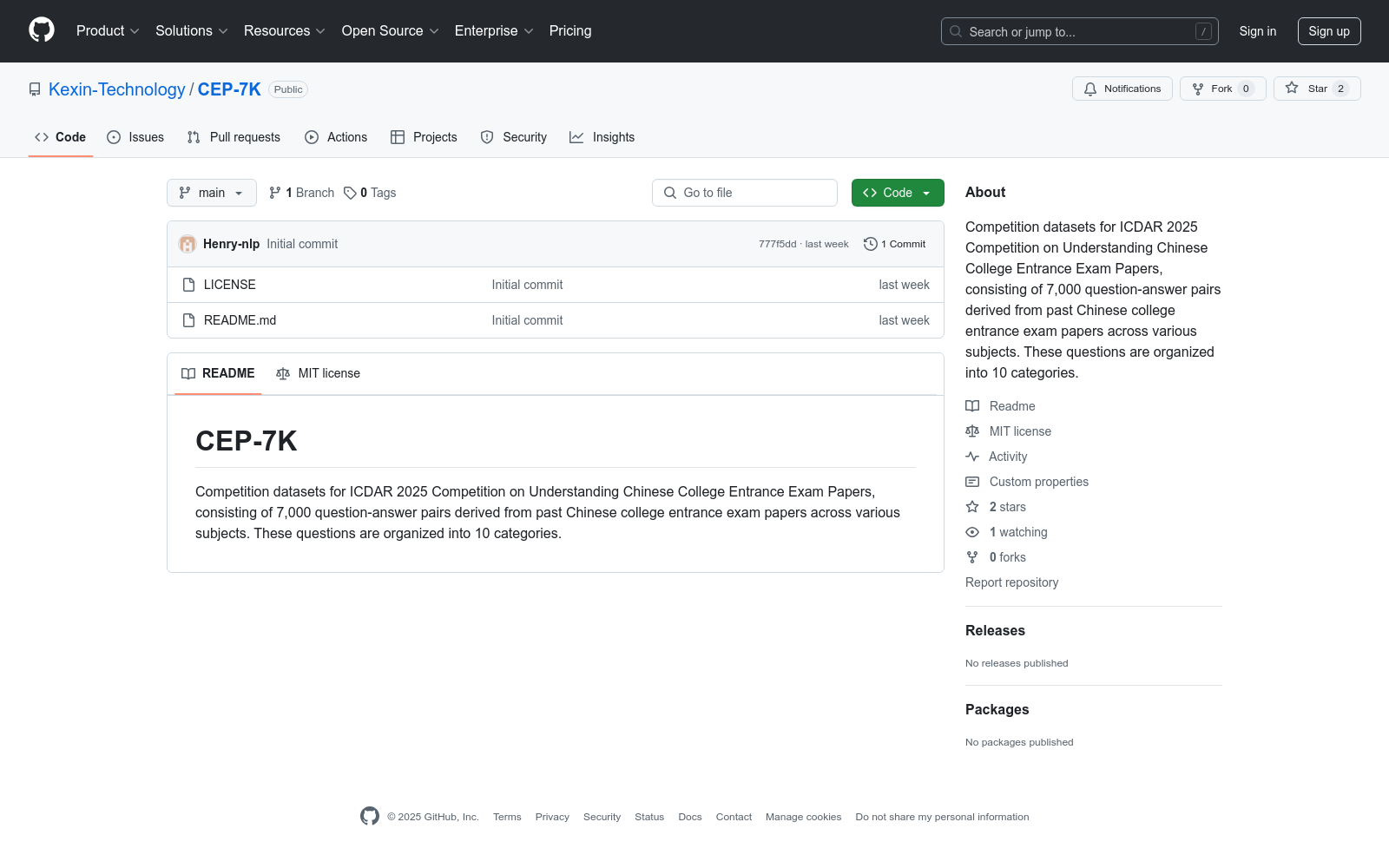Click the Henry-nlp avatar image
This screenshot has width=1389, height=868.
point(188,244)
